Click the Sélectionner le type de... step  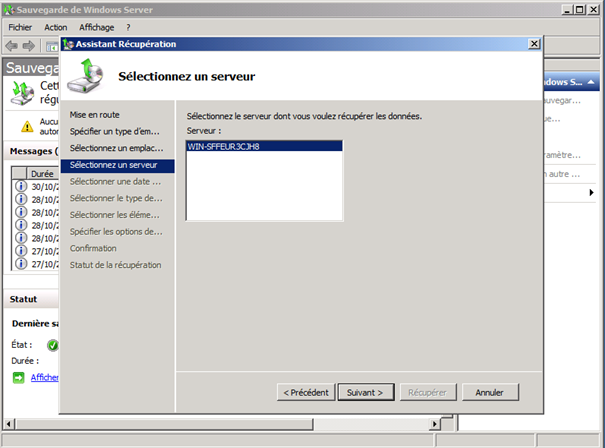[116, 198]
